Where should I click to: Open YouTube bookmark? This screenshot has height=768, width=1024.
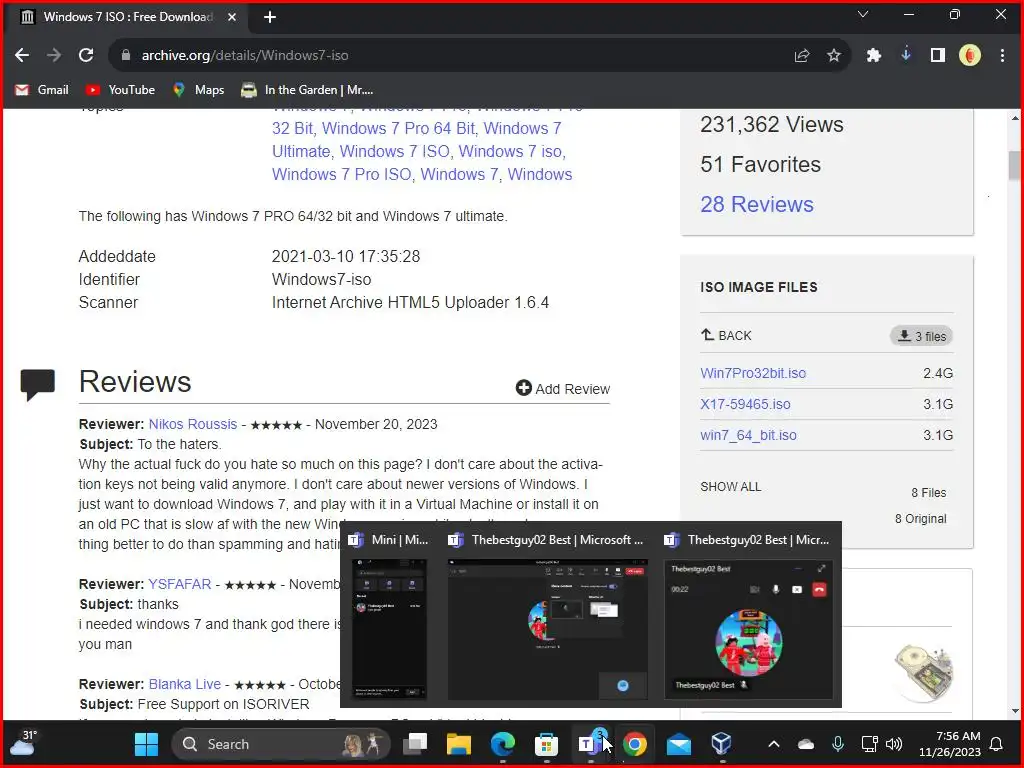coord(121,90)
